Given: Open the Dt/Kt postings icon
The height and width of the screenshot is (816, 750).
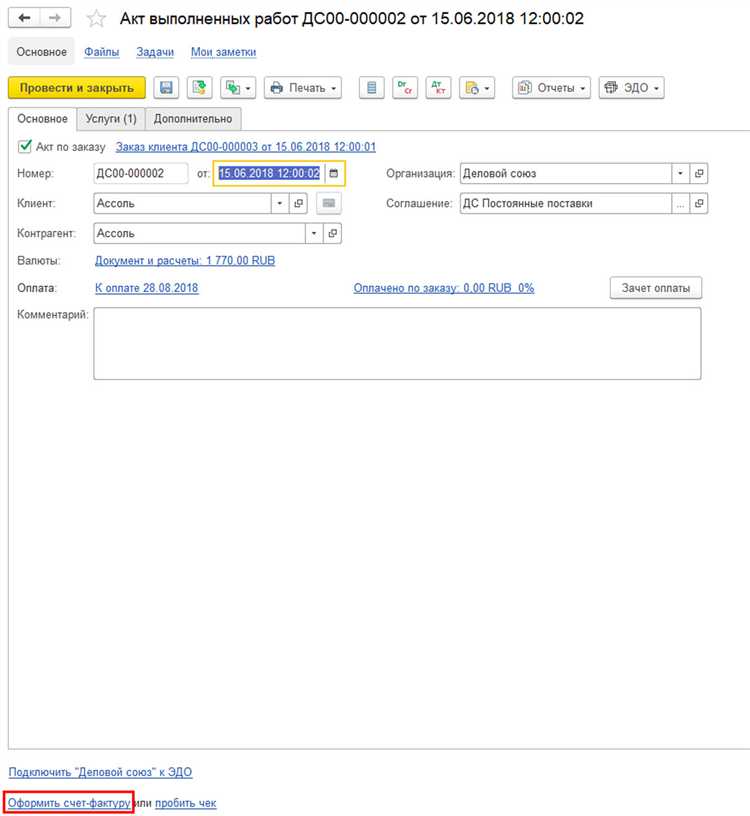Looking at the screenshot, I should [438, 87].
